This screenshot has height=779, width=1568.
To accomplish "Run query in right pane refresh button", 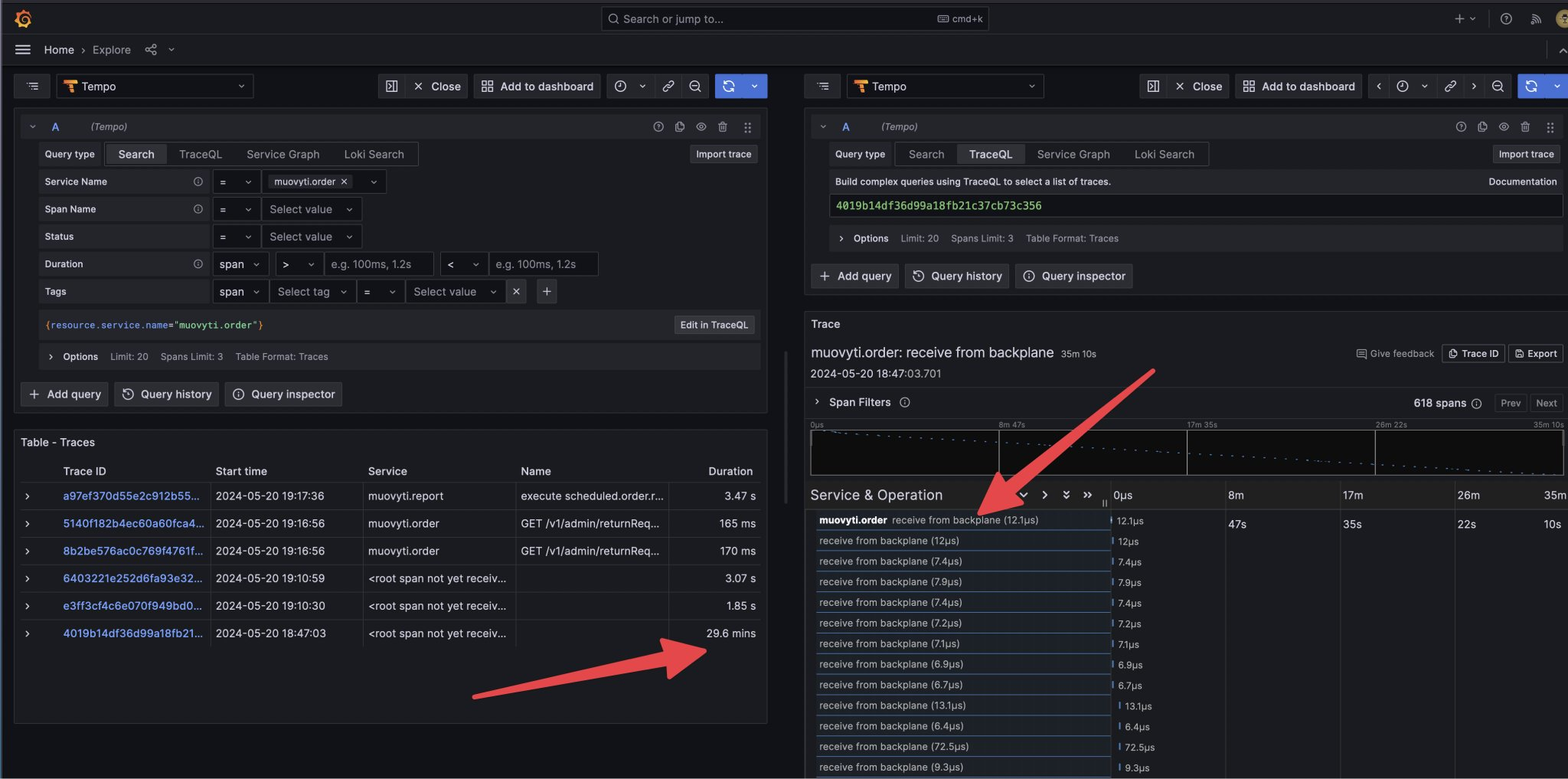I will click(1531, 87).
